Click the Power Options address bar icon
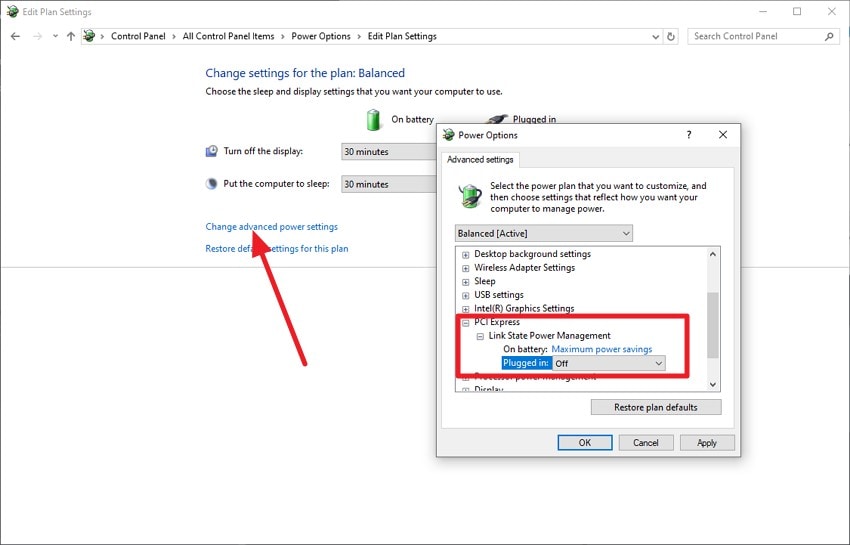 [89, 36]
